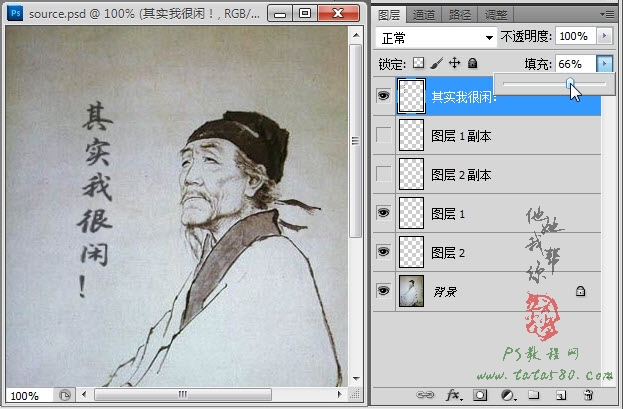The height and width of the screenshot is (409, 623).
Task: Click the 图层 2 layer thumbnail
Action: (411, 252)
